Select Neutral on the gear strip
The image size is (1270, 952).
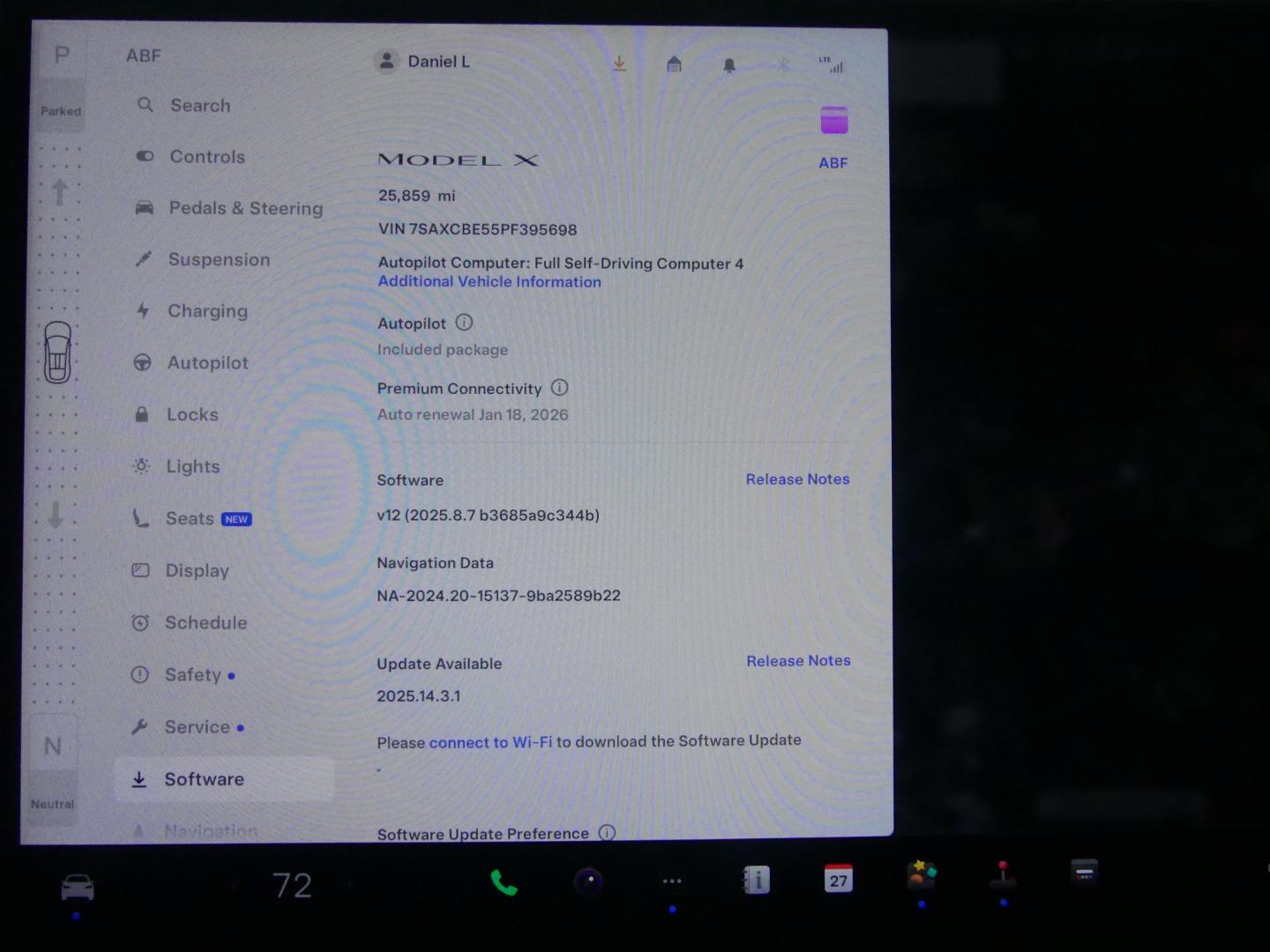tap(53, 747)
